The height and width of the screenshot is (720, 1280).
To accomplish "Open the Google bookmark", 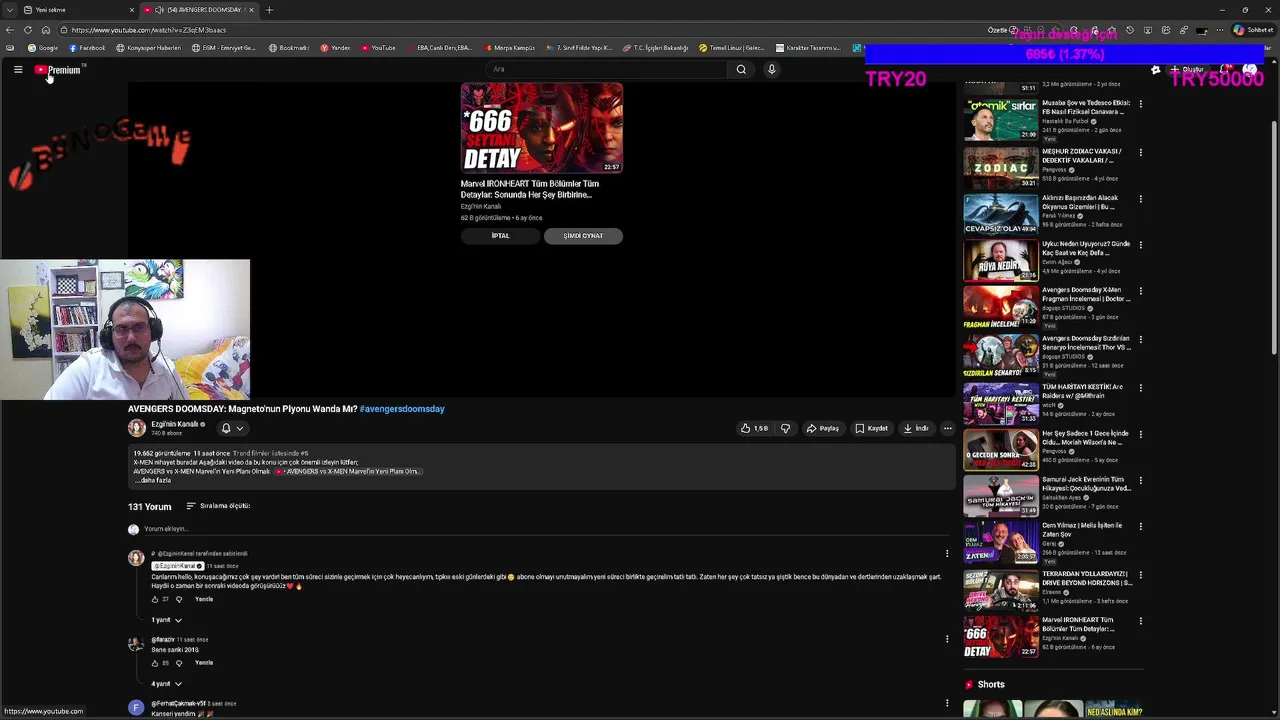I will (43, 48).
